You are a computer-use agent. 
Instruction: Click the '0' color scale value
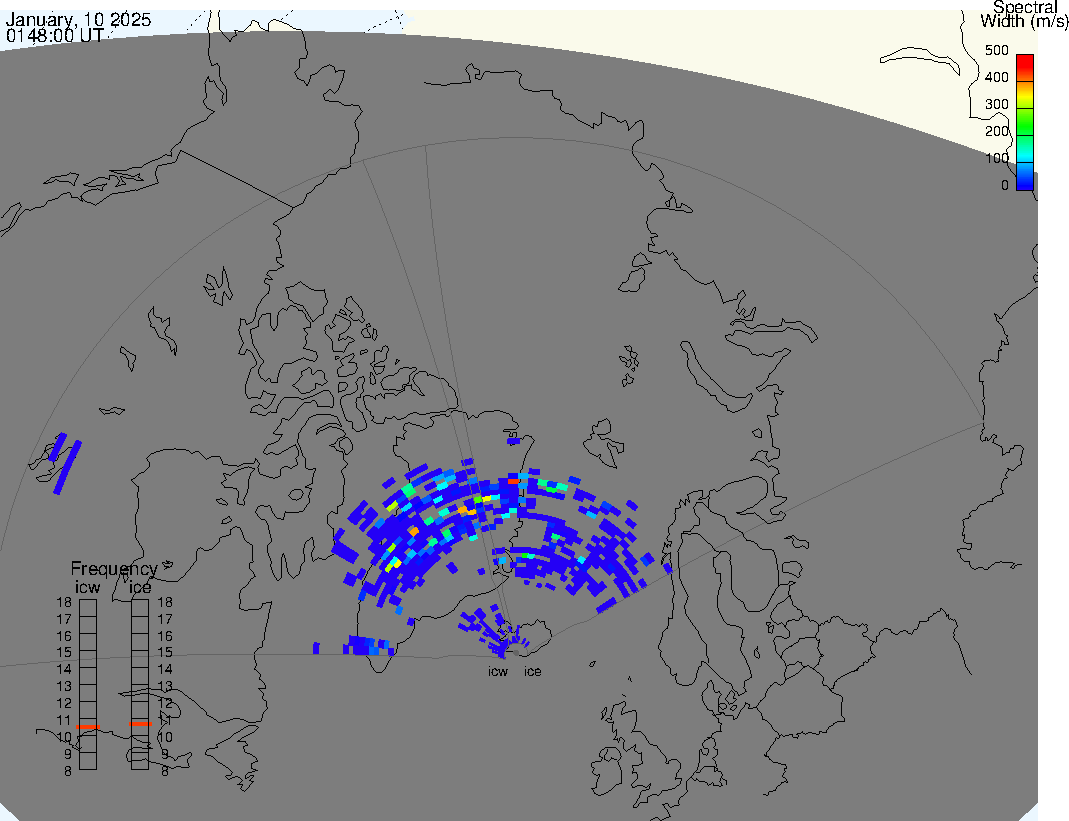point(1004,185)
